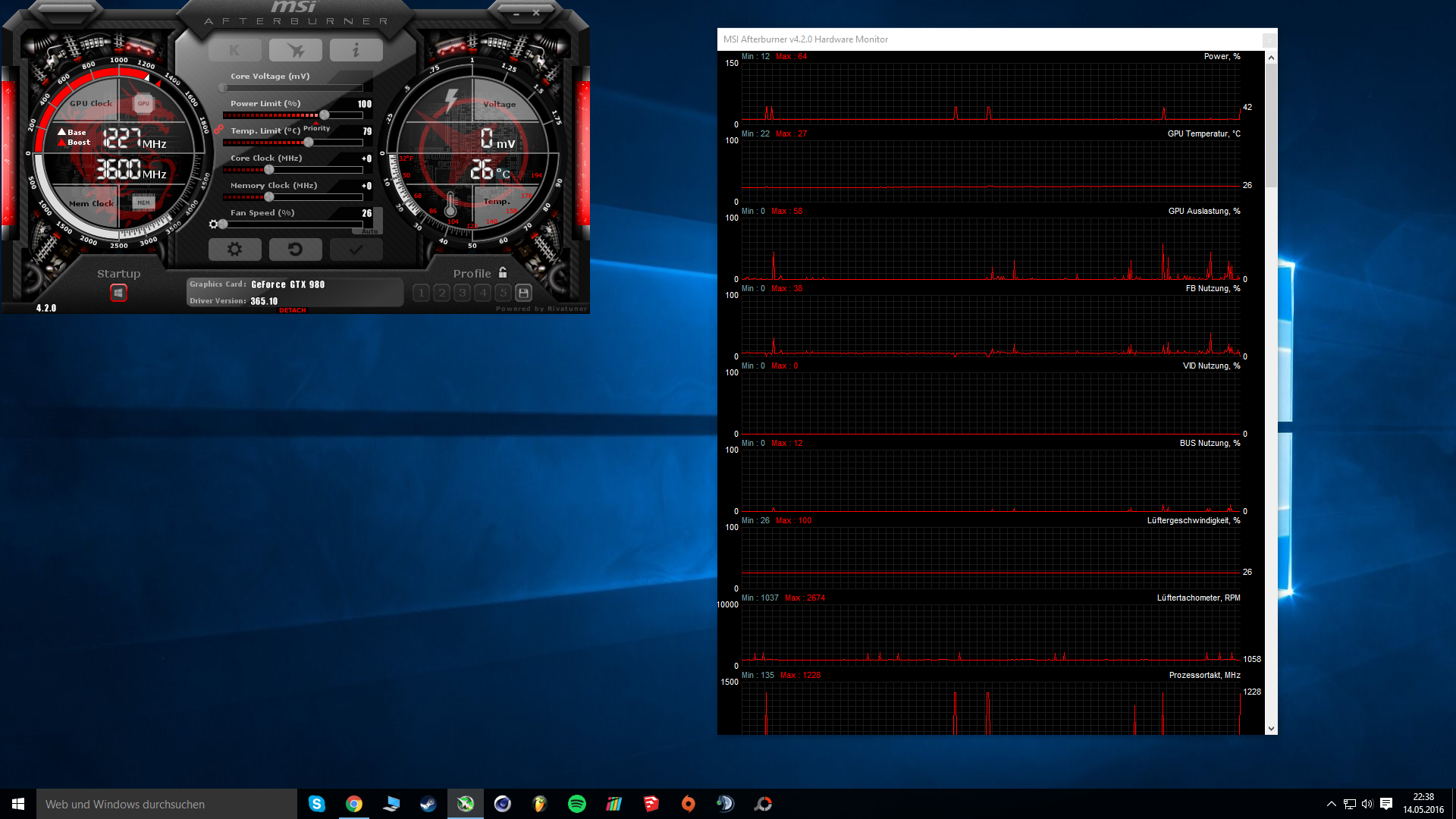1456x819 pixels.
Task: Open Skype from the taskbar
Action: [317, 804]
